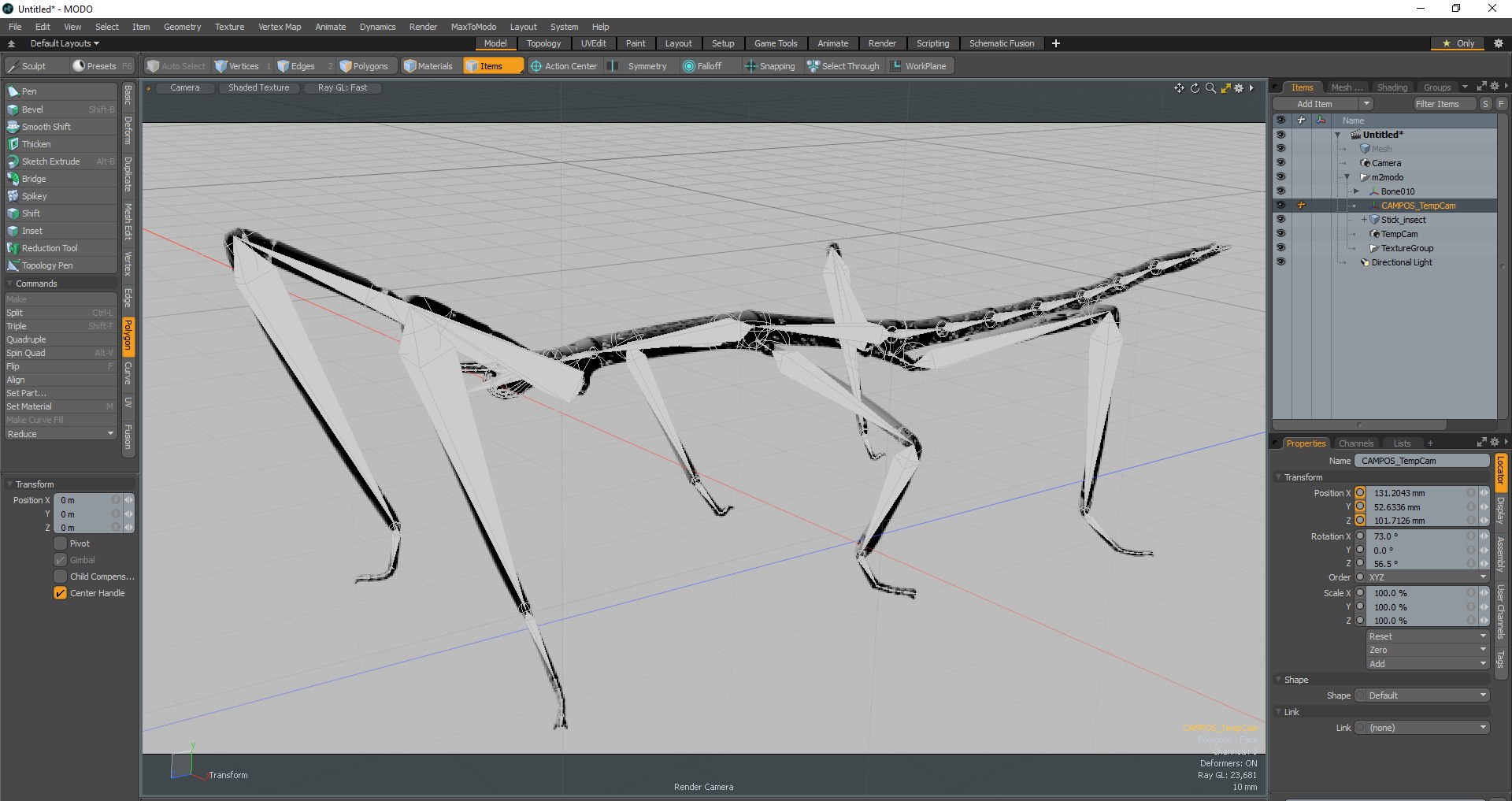This screenshot has width=1512, height=801.
Task: Open the Default Layouts dropdown
Action: coord(65,43)
